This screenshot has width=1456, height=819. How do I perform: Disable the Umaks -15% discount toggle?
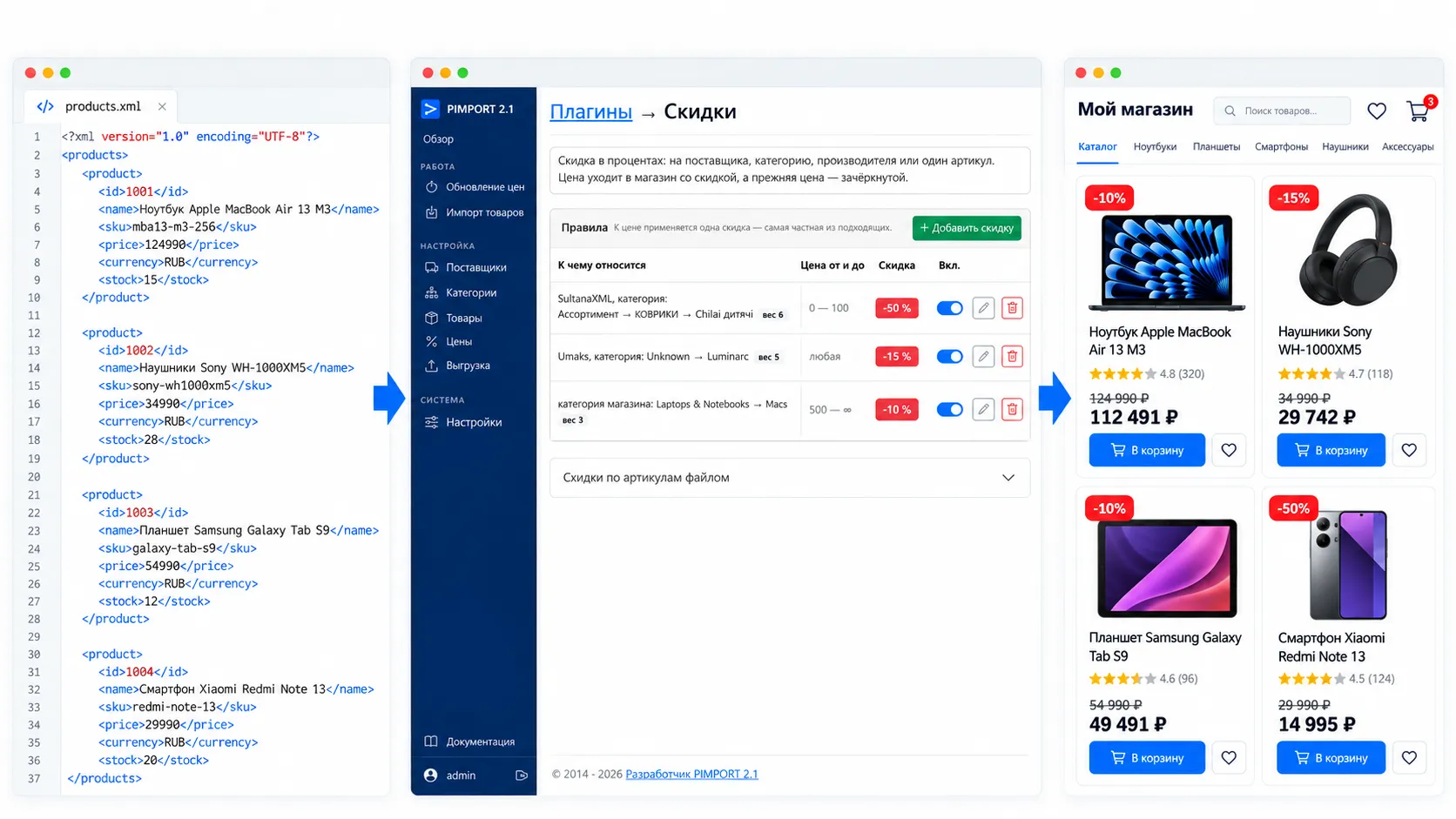click(x=949, y=356)
